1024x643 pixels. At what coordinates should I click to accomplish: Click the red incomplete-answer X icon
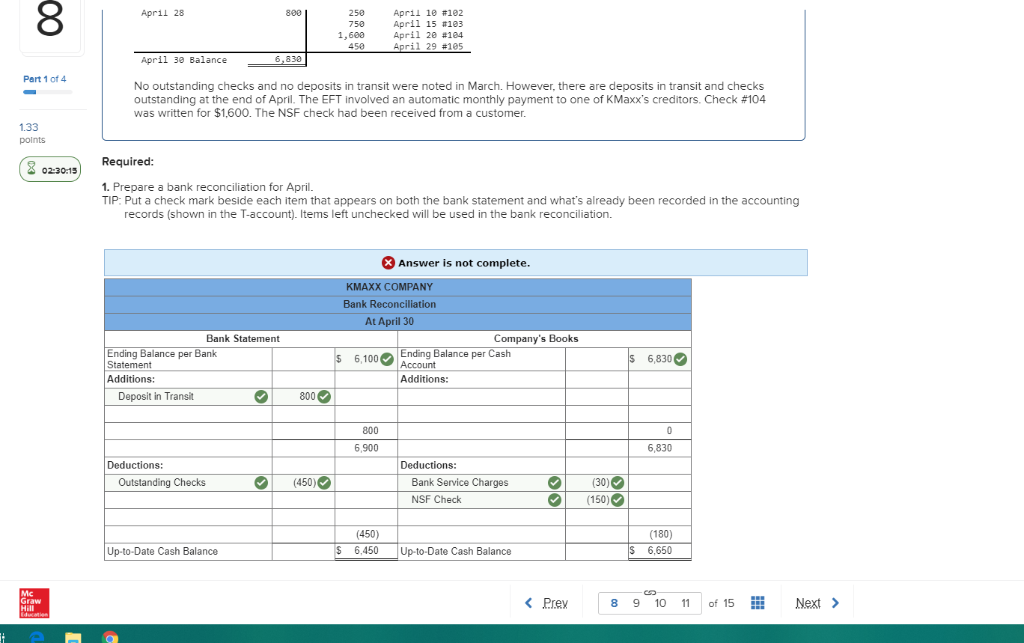pyautogui.click(x=388, y=262)
